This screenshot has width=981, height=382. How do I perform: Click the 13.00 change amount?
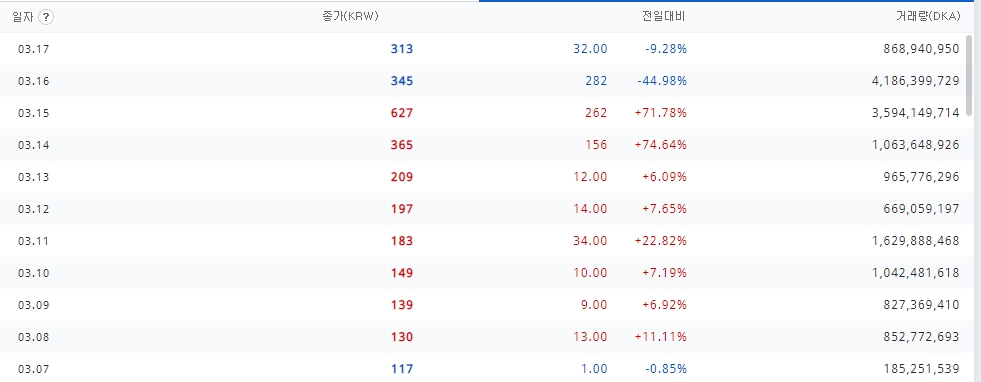click(590, 337)
